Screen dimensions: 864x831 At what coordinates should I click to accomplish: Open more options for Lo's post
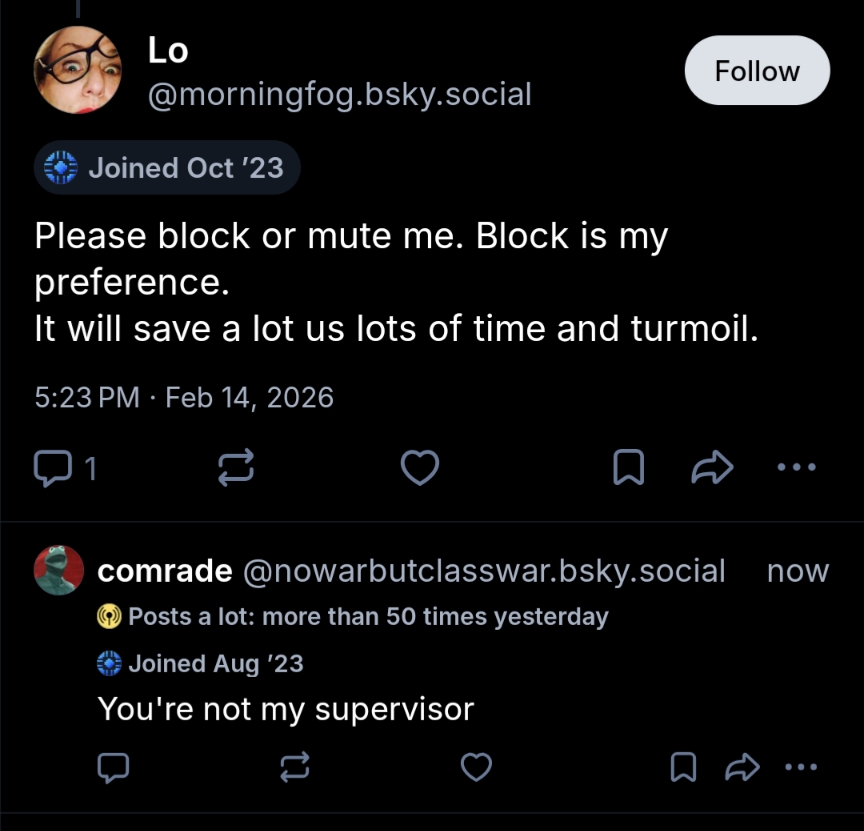pos(797,467)
